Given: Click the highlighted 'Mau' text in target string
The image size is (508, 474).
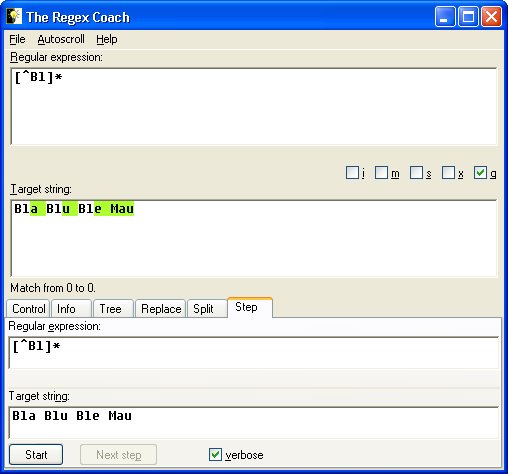Looking at the screenshot, I should (122, 209).
